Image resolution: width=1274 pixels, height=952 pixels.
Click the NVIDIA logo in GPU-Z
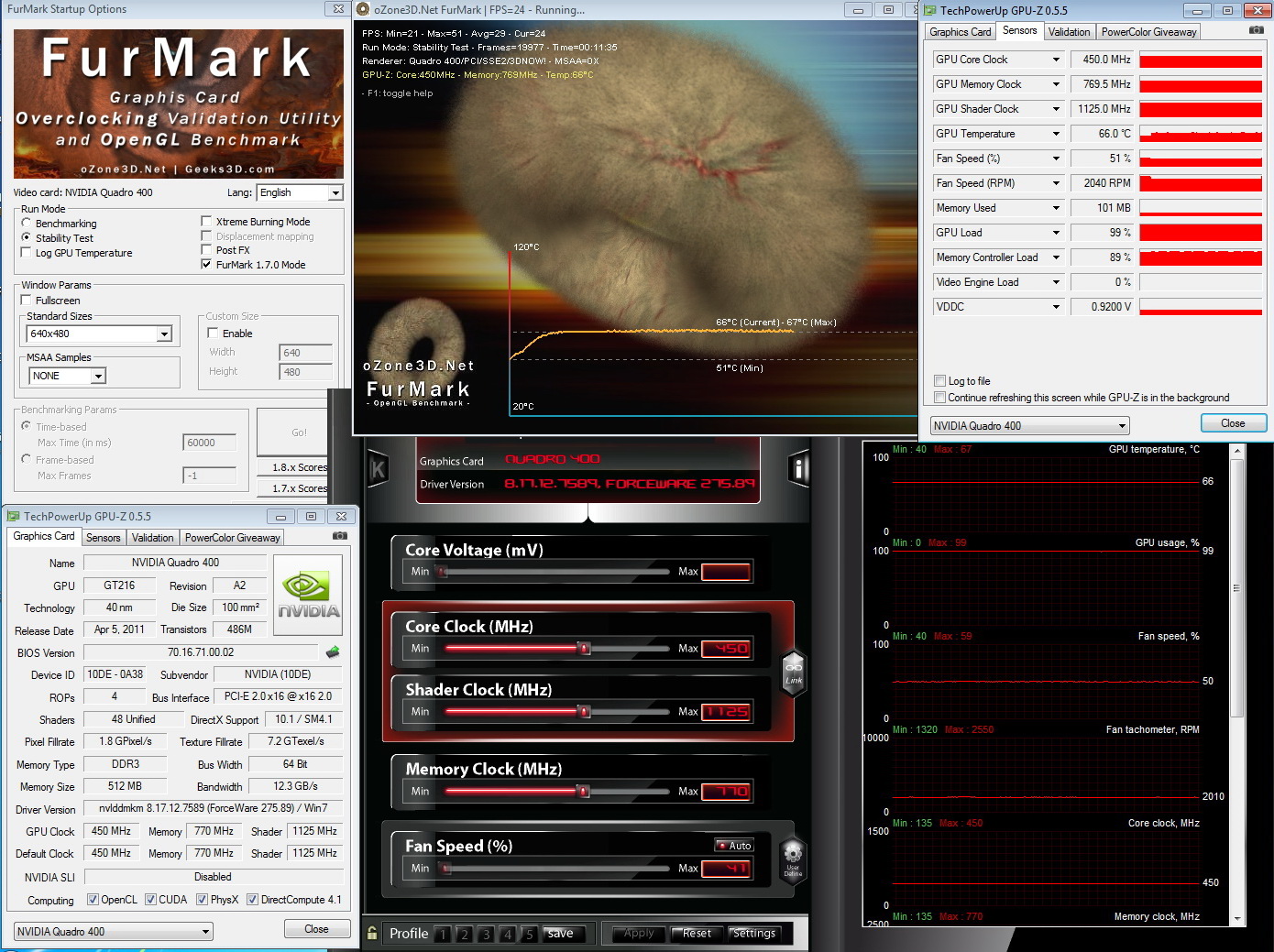click(x=308, y=595)
